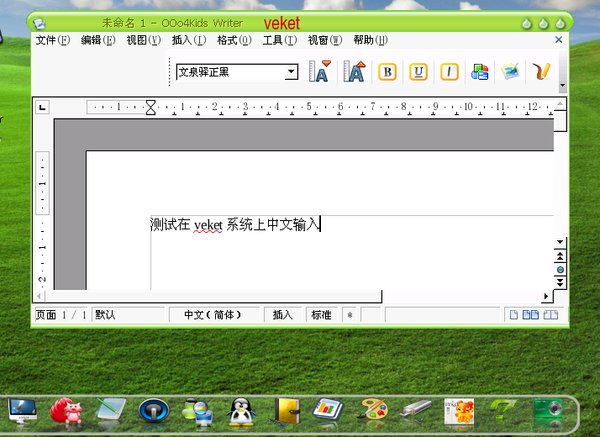Click the vertical scrollbar down arrow
600x437 pixels.
pos(560,242)
